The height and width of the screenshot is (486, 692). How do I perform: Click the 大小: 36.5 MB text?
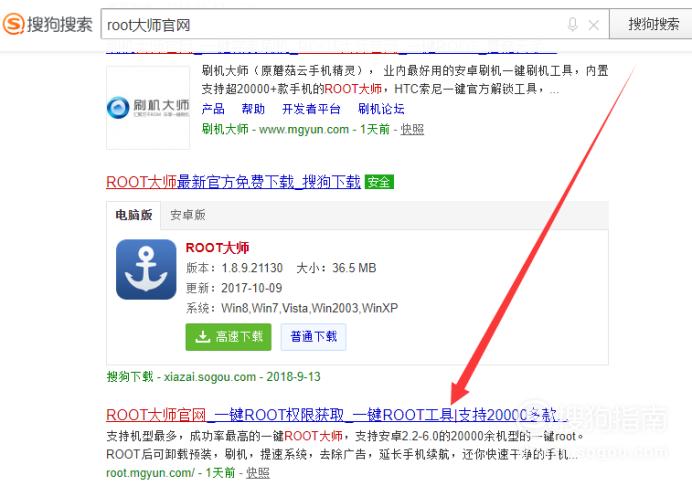[x=336, y=268]
